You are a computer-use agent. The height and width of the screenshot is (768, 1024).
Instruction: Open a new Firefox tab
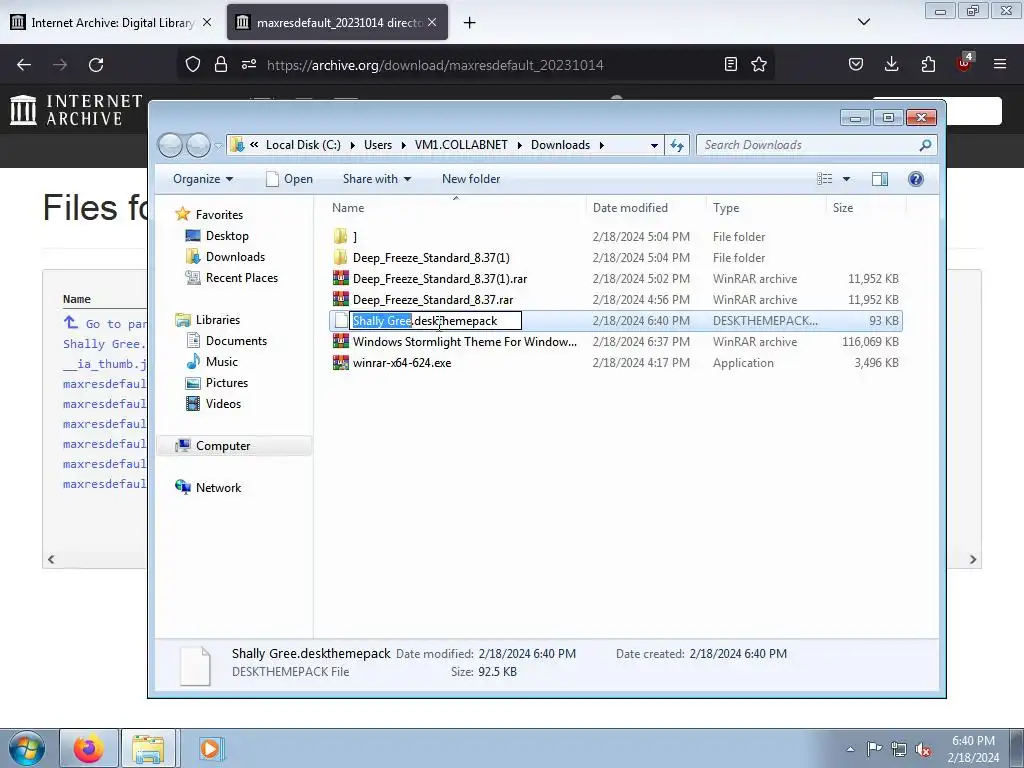pyautogui.click(x=470, y=23)
